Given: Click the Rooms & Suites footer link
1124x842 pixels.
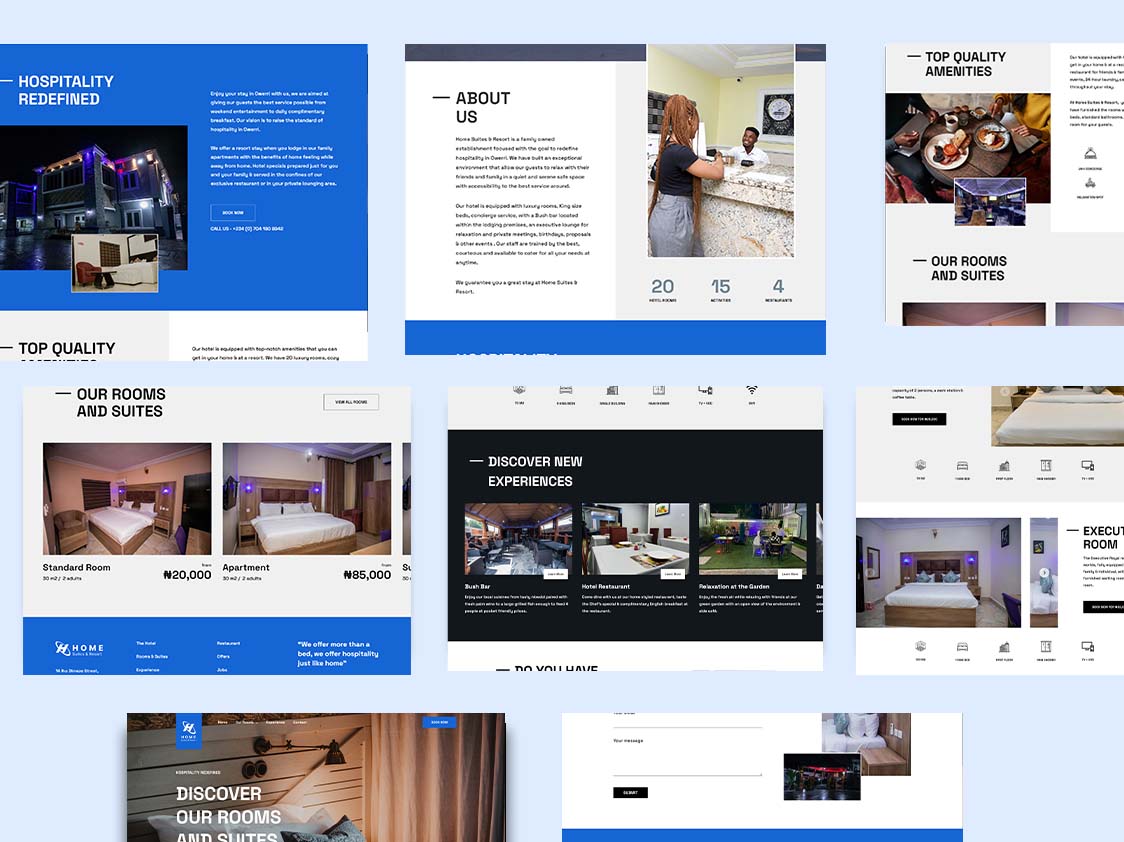Looking at the screenshot, I should [x=153, y=658].
